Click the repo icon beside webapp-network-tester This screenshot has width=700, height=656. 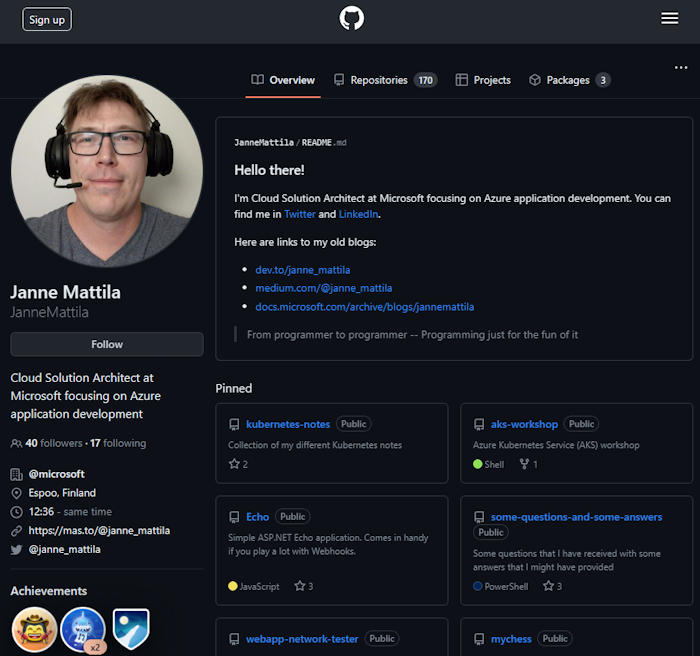click(x=234, y=639)
